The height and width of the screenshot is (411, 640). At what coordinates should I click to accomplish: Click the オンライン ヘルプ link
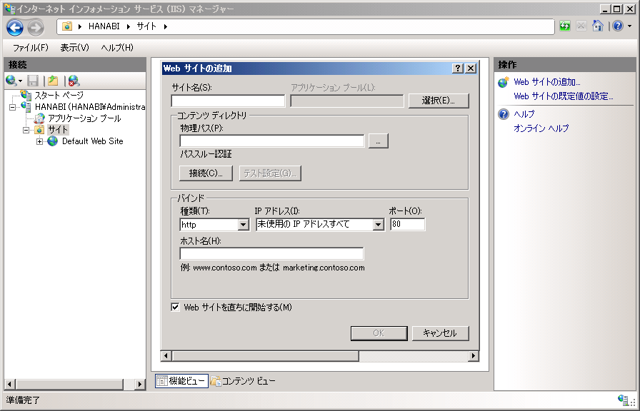pyautogui.click(x=541, y=128)
